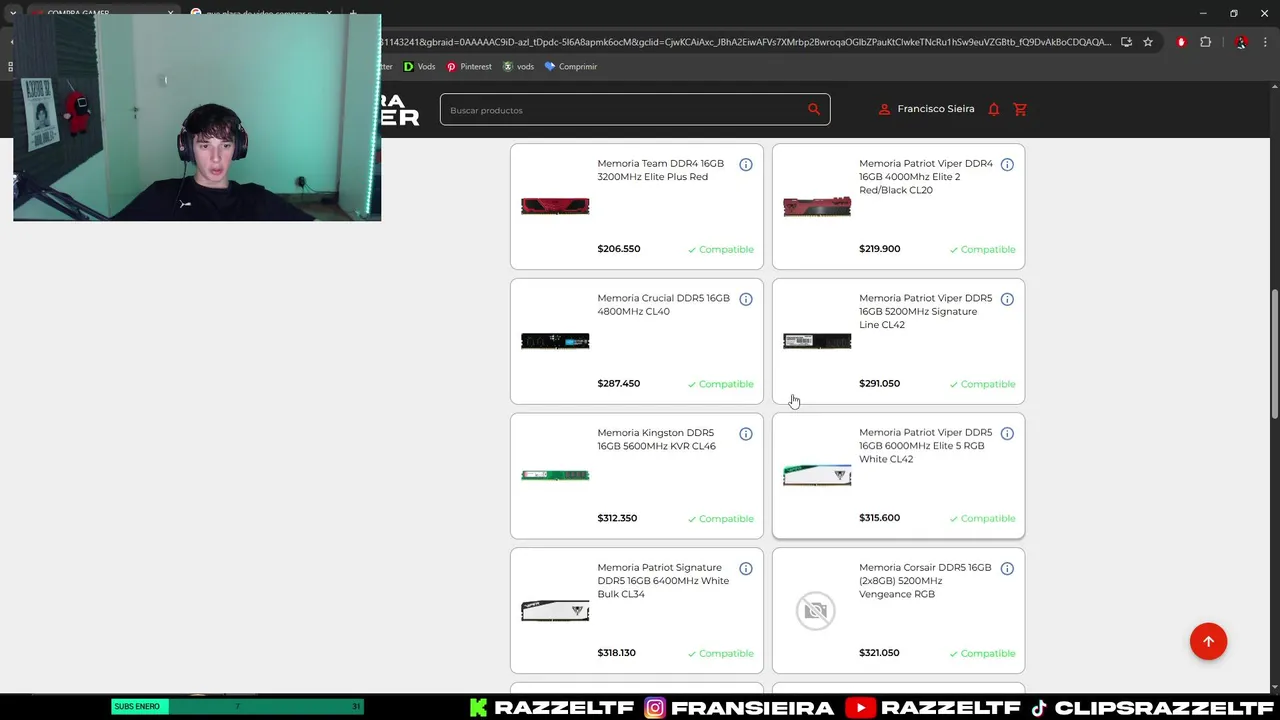Screen dimensions: 1280x720
Task: Click the $219.900 price
Action: pyautogui.click(x=879, y=249)
